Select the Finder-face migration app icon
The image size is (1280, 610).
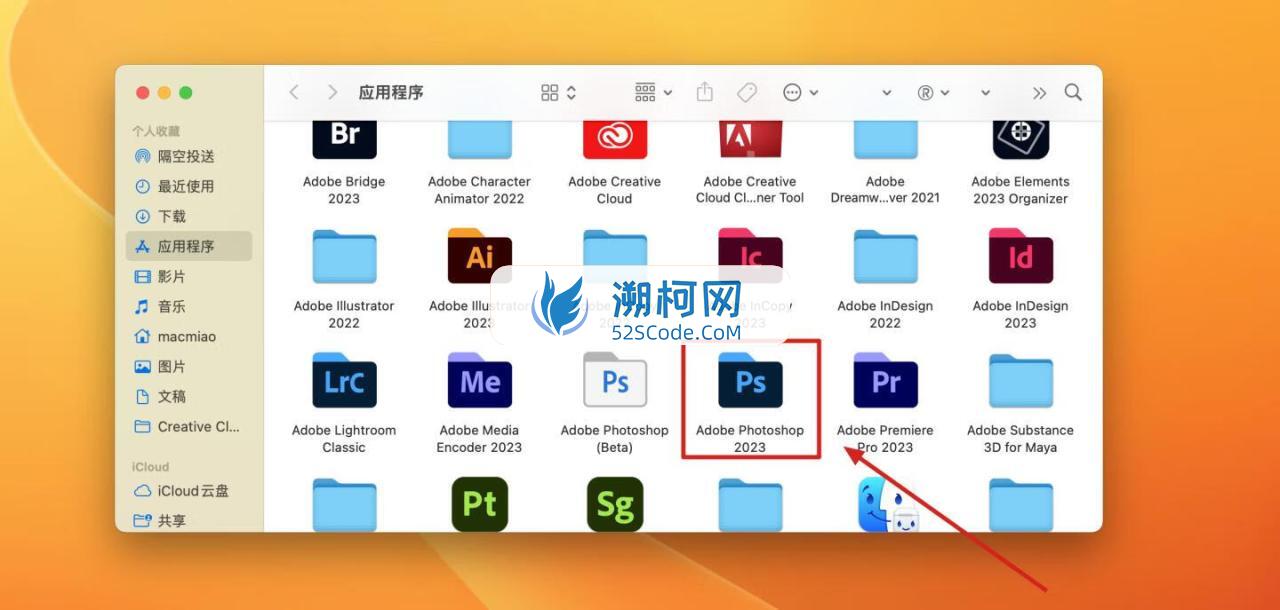[x=887, y=504]
